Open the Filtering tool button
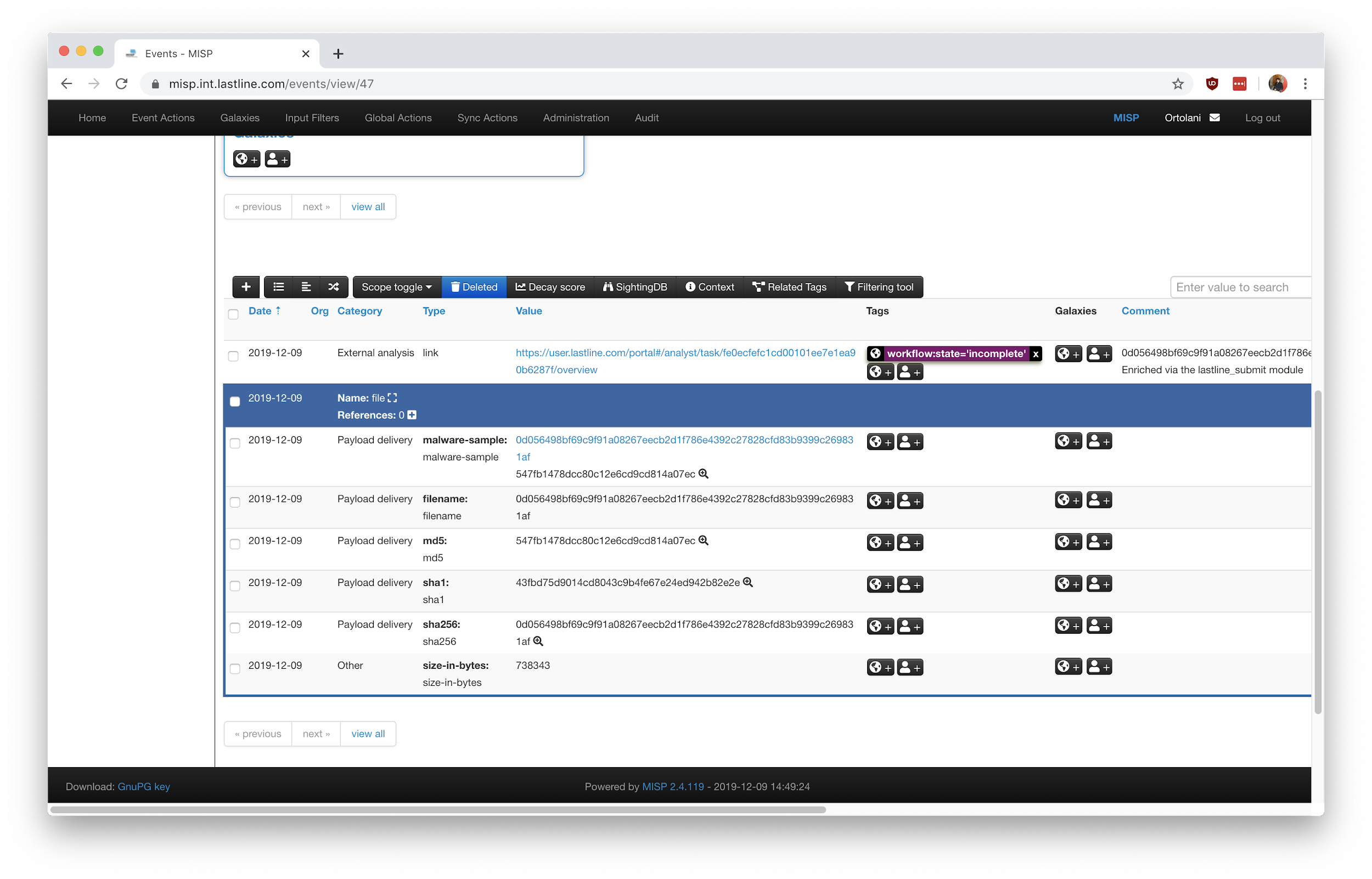Image resolution: width=1372 pixels, height=879 pixels. pos(879,287)
